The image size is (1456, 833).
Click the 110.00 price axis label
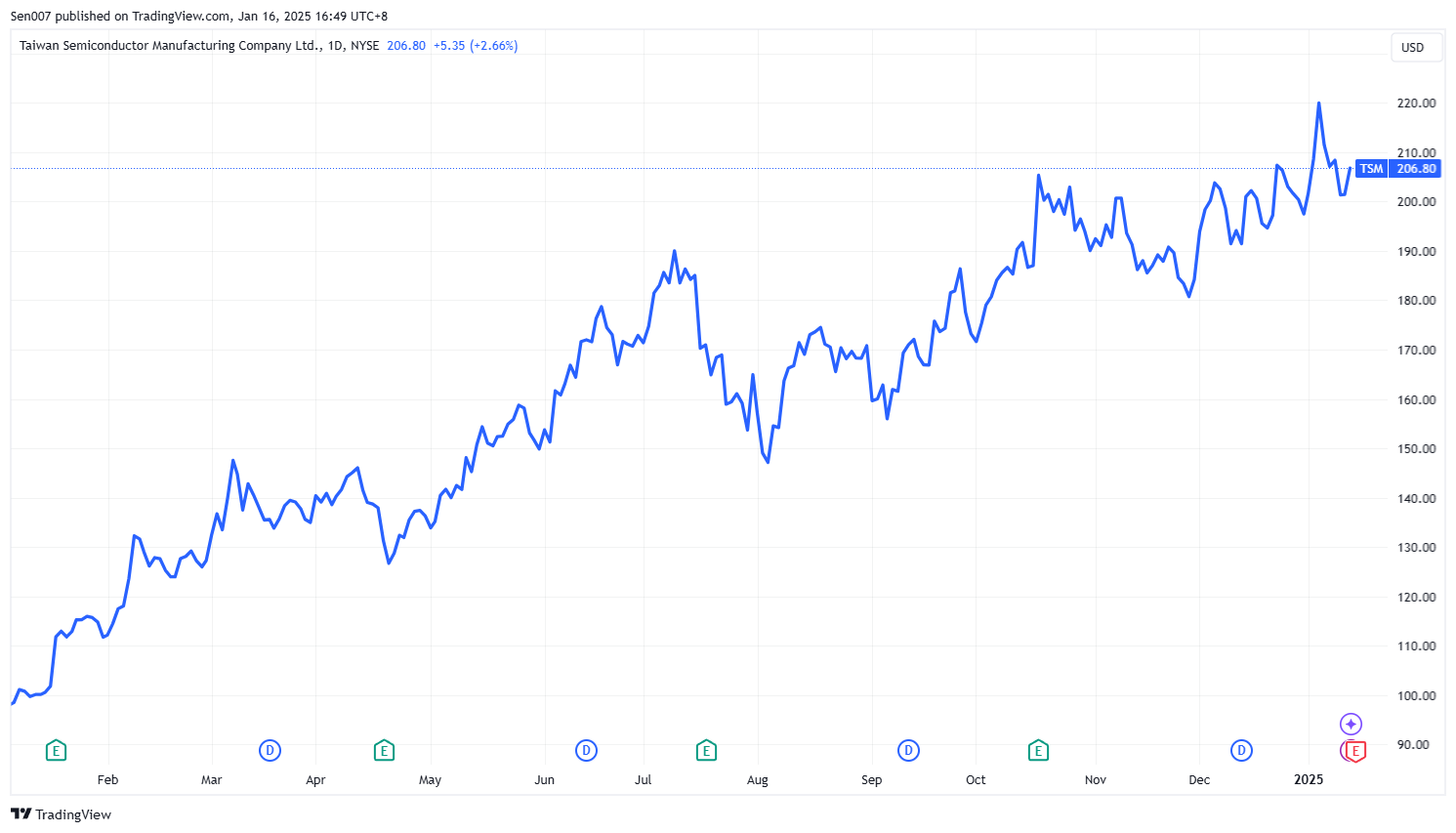click(x=1417, y=646)
